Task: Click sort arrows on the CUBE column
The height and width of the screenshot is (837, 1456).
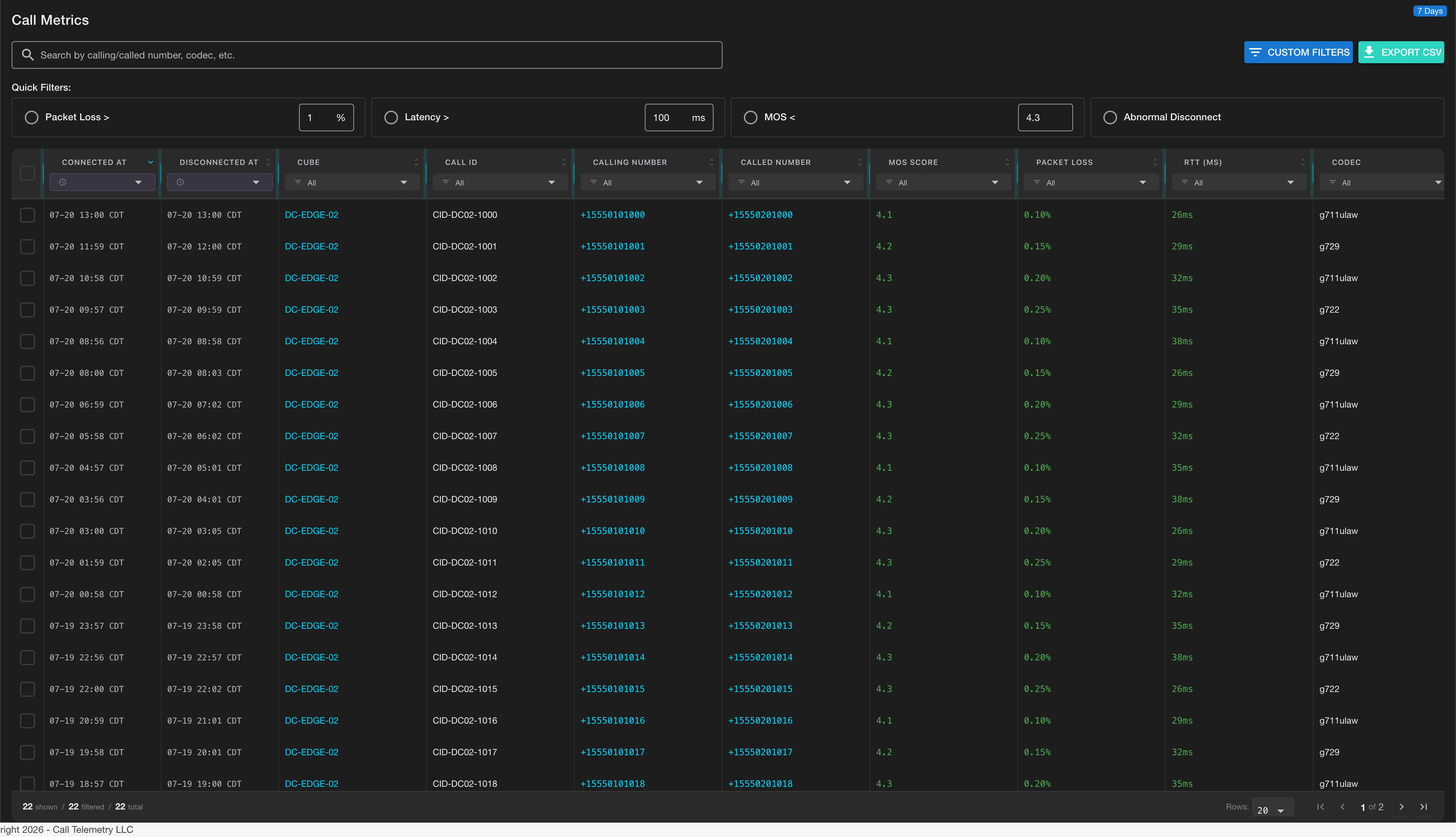Action: point(416,162)
